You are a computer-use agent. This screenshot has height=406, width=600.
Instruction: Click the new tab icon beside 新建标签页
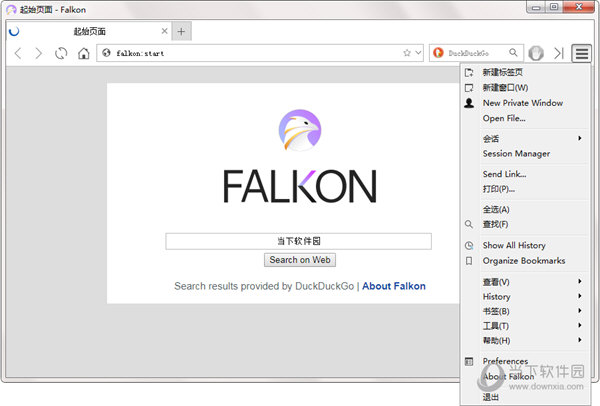(469, 72)
